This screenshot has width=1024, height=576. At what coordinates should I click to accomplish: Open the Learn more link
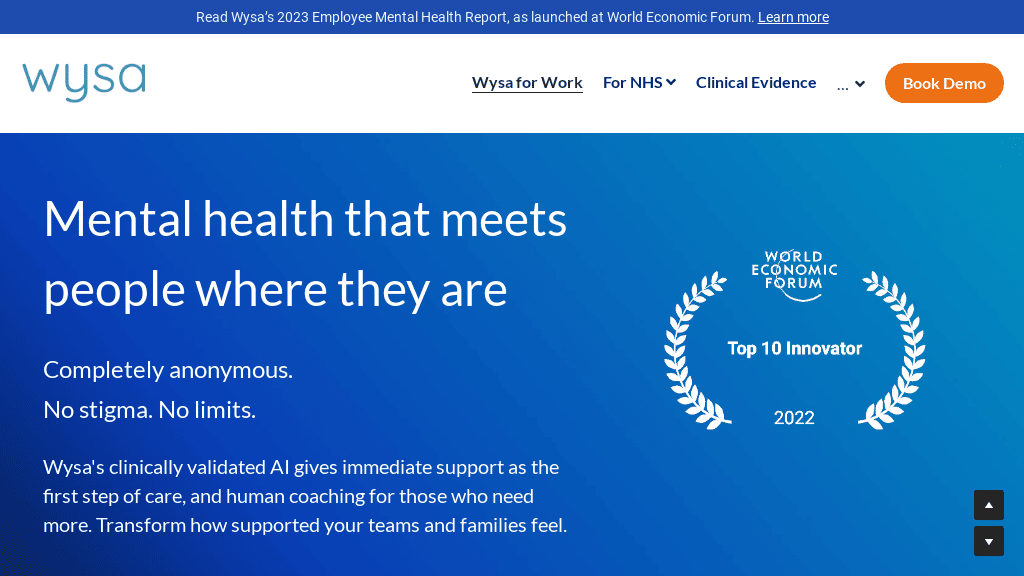coord(792,17)
